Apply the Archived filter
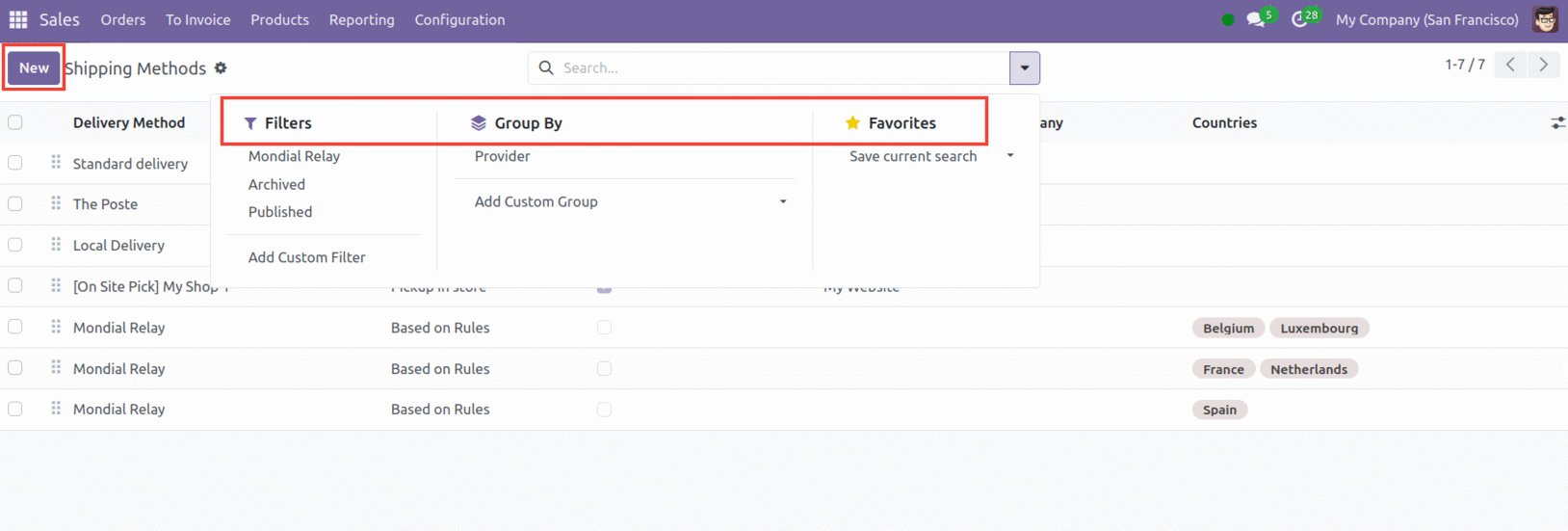 click(276, 184)
